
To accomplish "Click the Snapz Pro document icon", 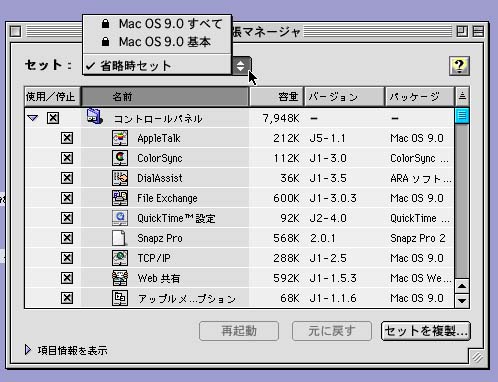I will [119, 238].
